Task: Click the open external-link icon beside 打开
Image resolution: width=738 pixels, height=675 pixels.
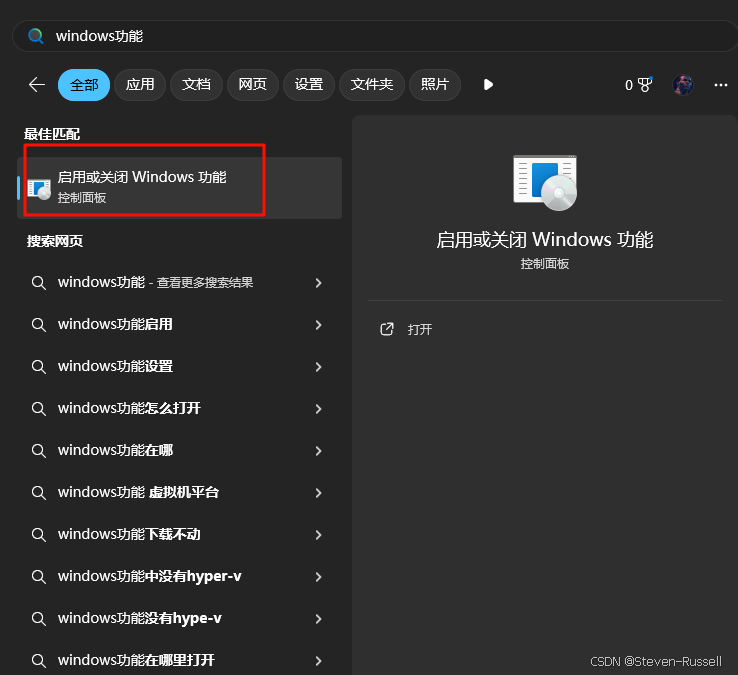Action: coord(387,329)
